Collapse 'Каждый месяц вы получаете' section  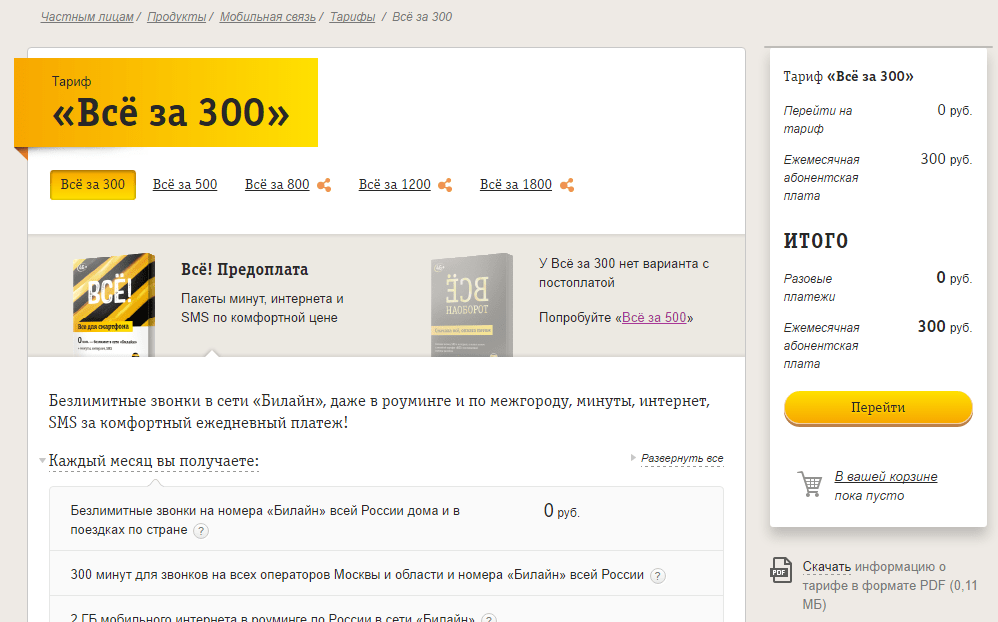pyautogui.click(x=153, y=460)
